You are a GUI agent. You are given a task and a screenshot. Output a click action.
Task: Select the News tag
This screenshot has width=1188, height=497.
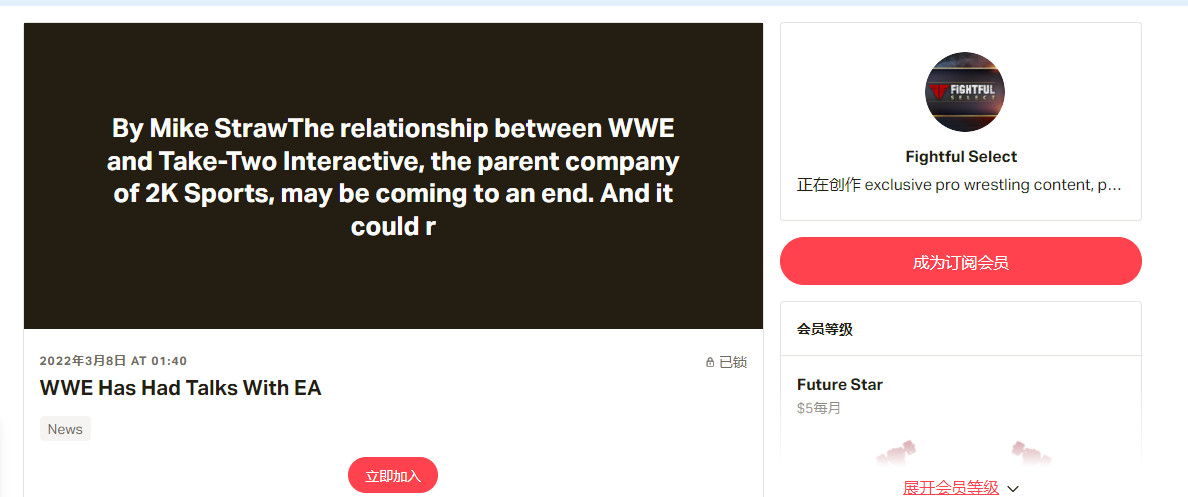pos(65,429)
